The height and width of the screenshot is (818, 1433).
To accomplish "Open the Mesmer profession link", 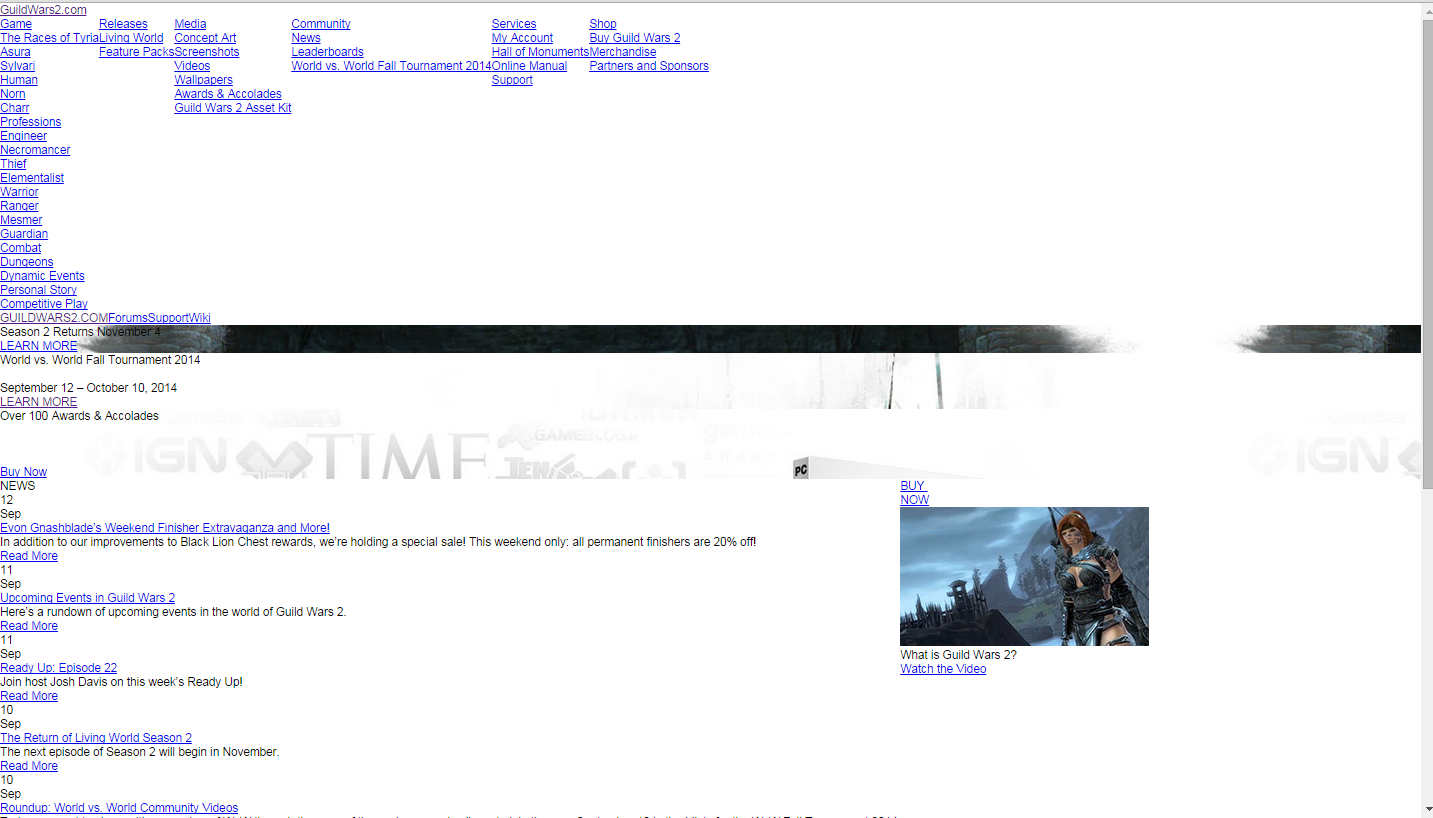I will point(21,220).
